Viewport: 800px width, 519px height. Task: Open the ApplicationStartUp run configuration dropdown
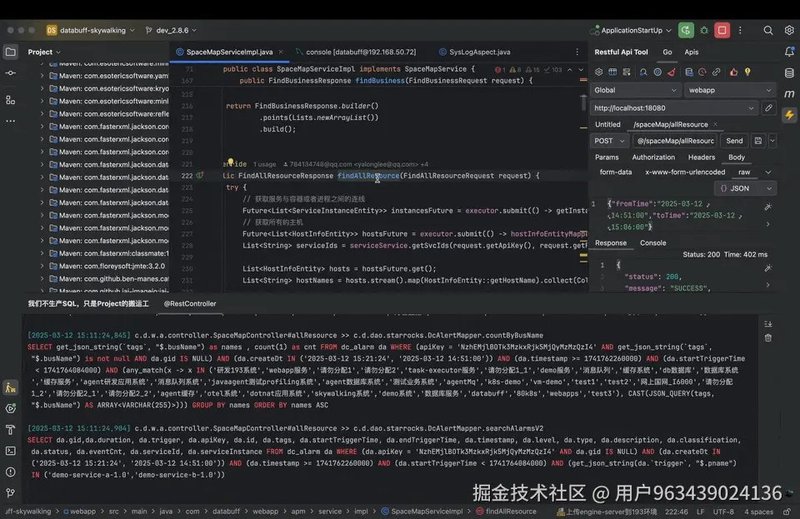(631, 31)
